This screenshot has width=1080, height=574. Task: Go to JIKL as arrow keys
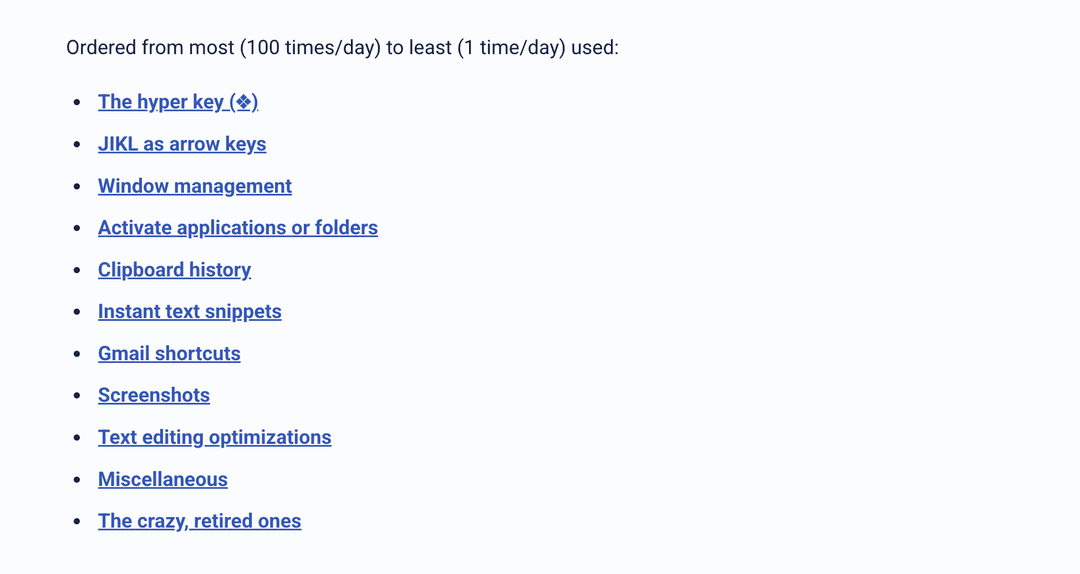point(182,144)
